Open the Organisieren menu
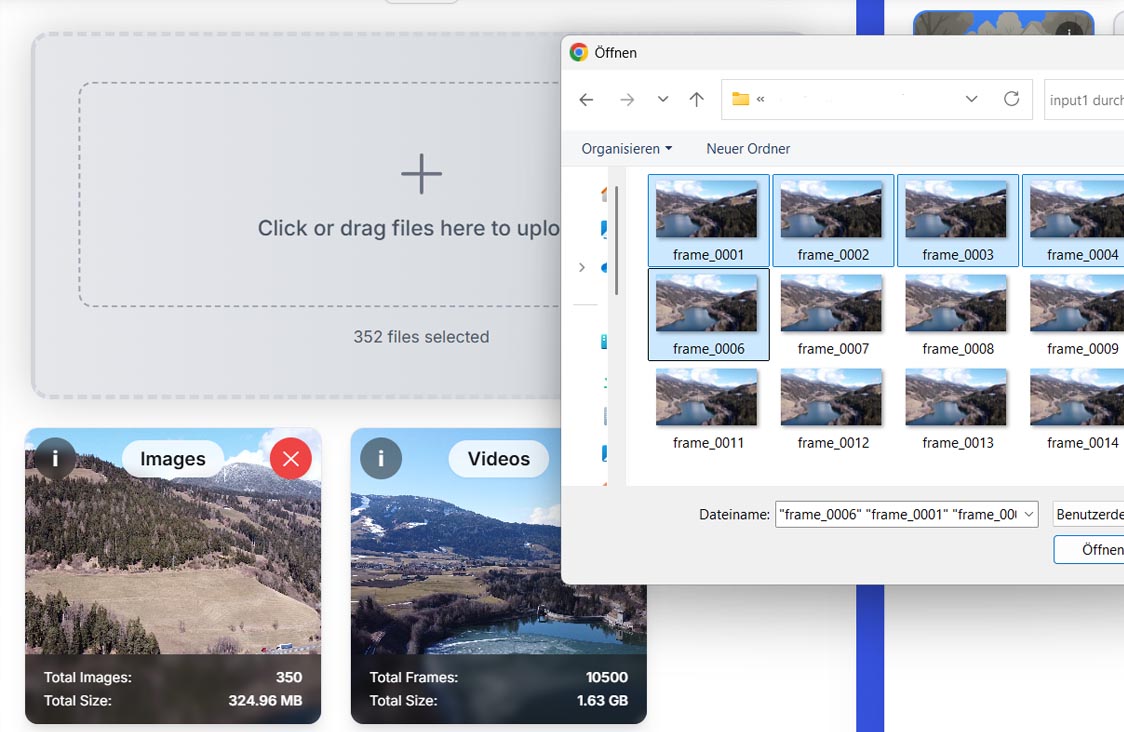 tap(624, 148)
